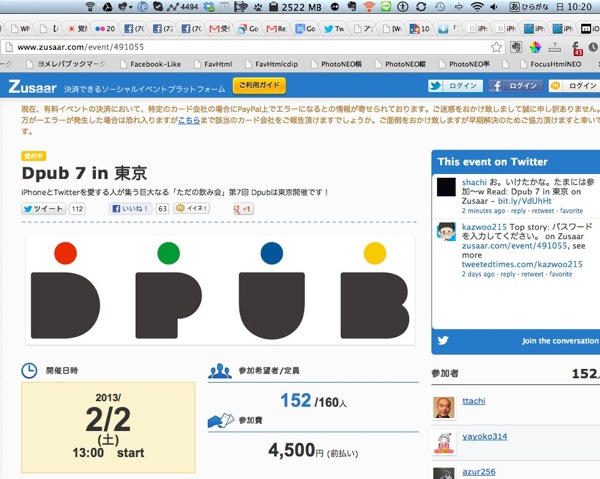
Task: Click extension icon with red 43 badge
Action: click(576, 48)
